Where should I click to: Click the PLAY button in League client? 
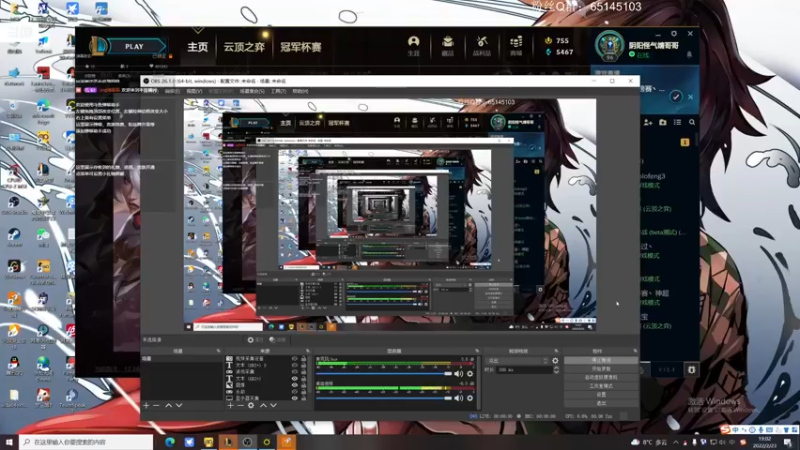coord(134,46)
